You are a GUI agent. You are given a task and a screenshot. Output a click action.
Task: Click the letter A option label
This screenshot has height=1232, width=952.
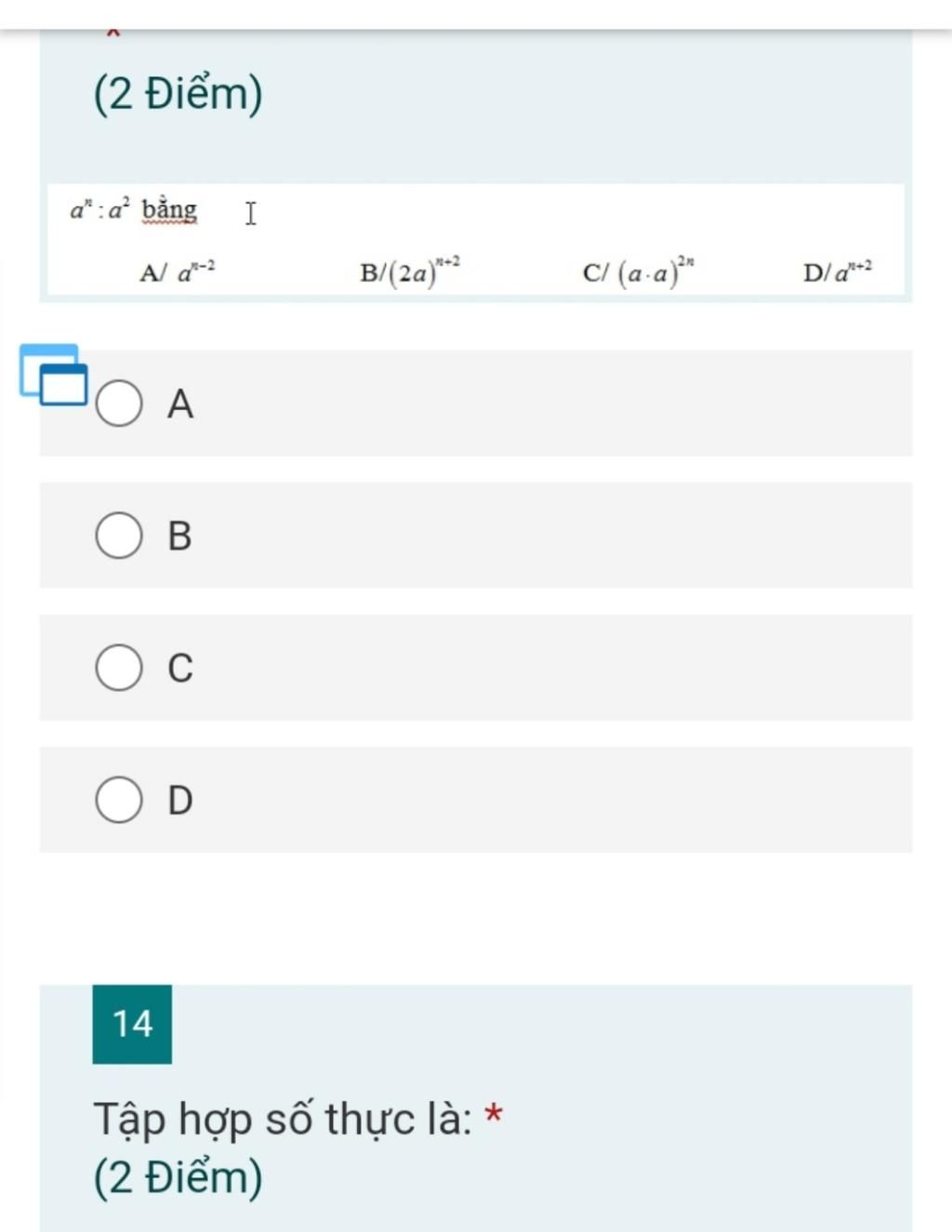(180, 404)
